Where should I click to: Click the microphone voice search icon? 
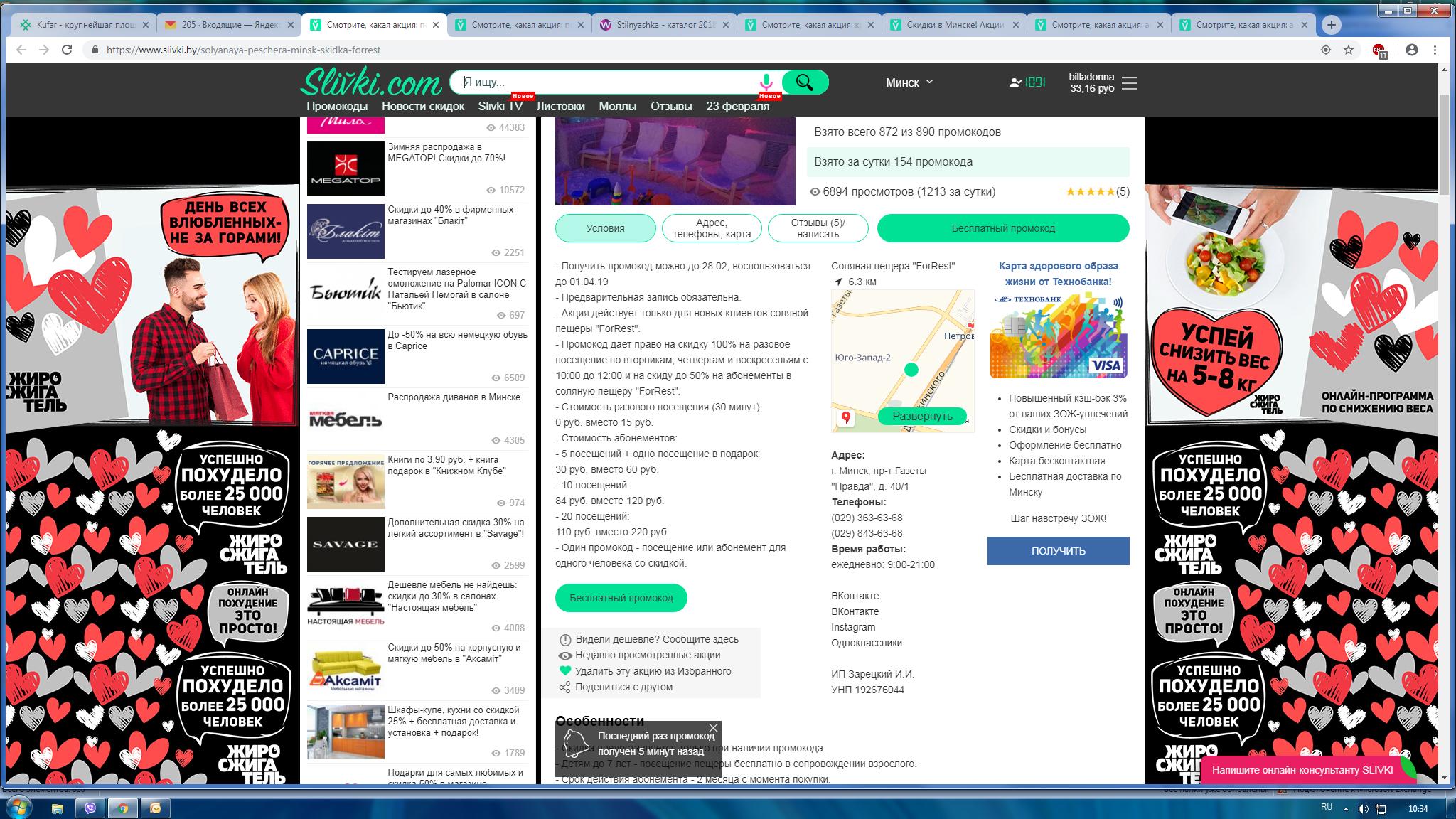tap(766, 82)
